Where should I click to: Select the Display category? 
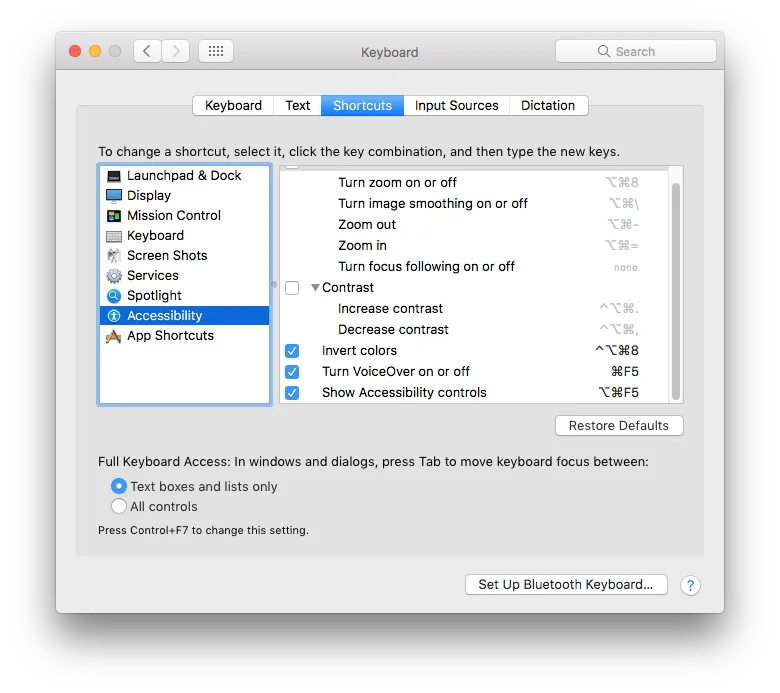(185, 196)
